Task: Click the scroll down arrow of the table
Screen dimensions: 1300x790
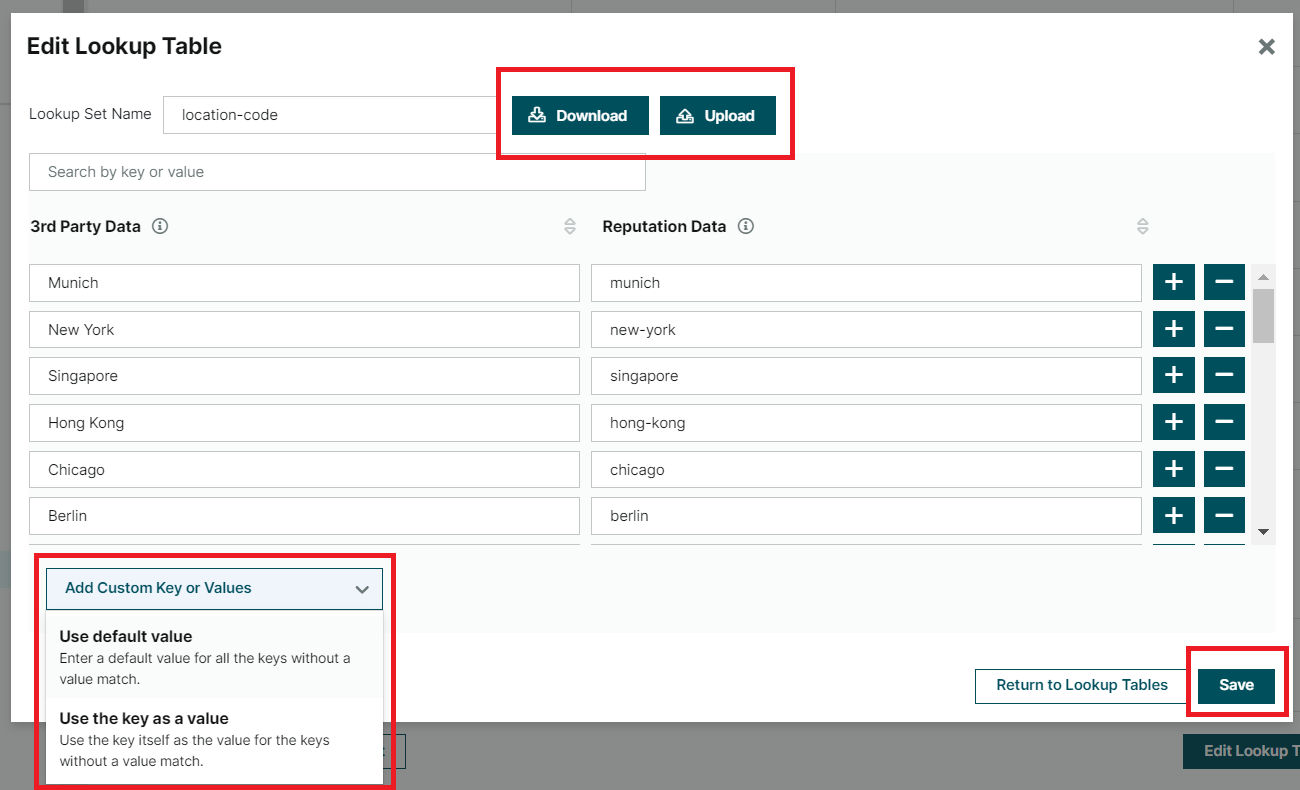Action: coord(1263,532)
